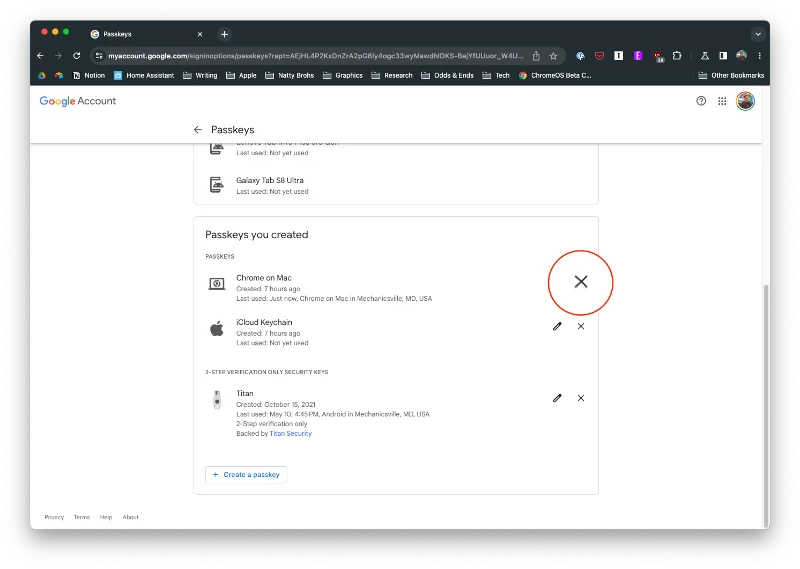Click the Create a passkey button

pos(246,474)
